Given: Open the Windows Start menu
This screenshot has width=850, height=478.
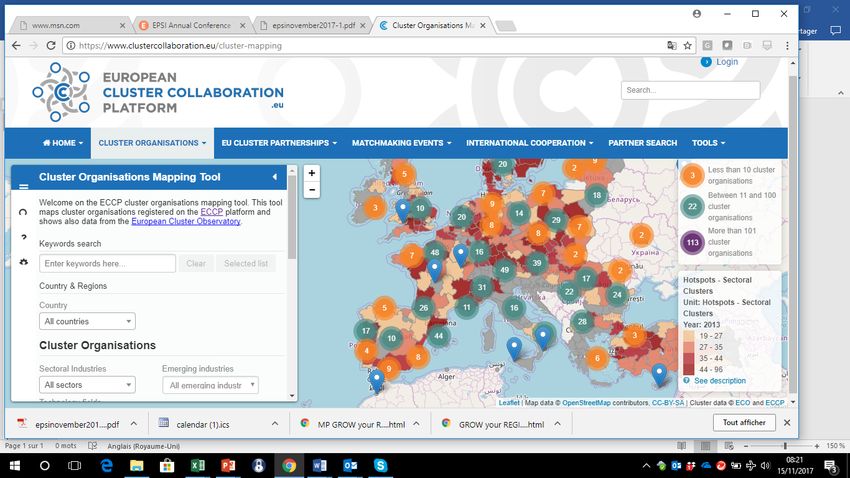Looking at the screenshot, I should pos(15,466).
